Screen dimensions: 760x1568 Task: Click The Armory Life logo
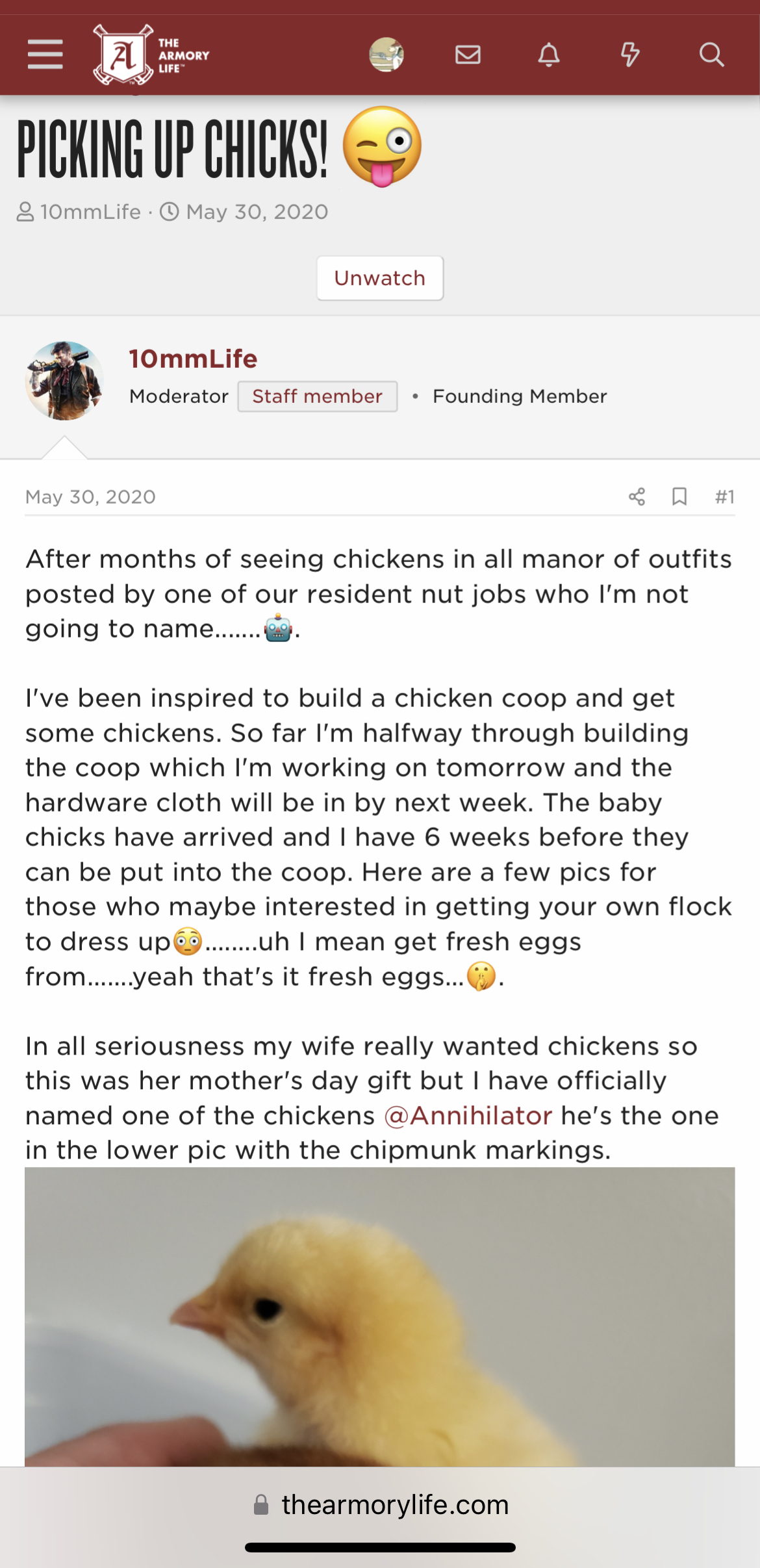(151, 55)
